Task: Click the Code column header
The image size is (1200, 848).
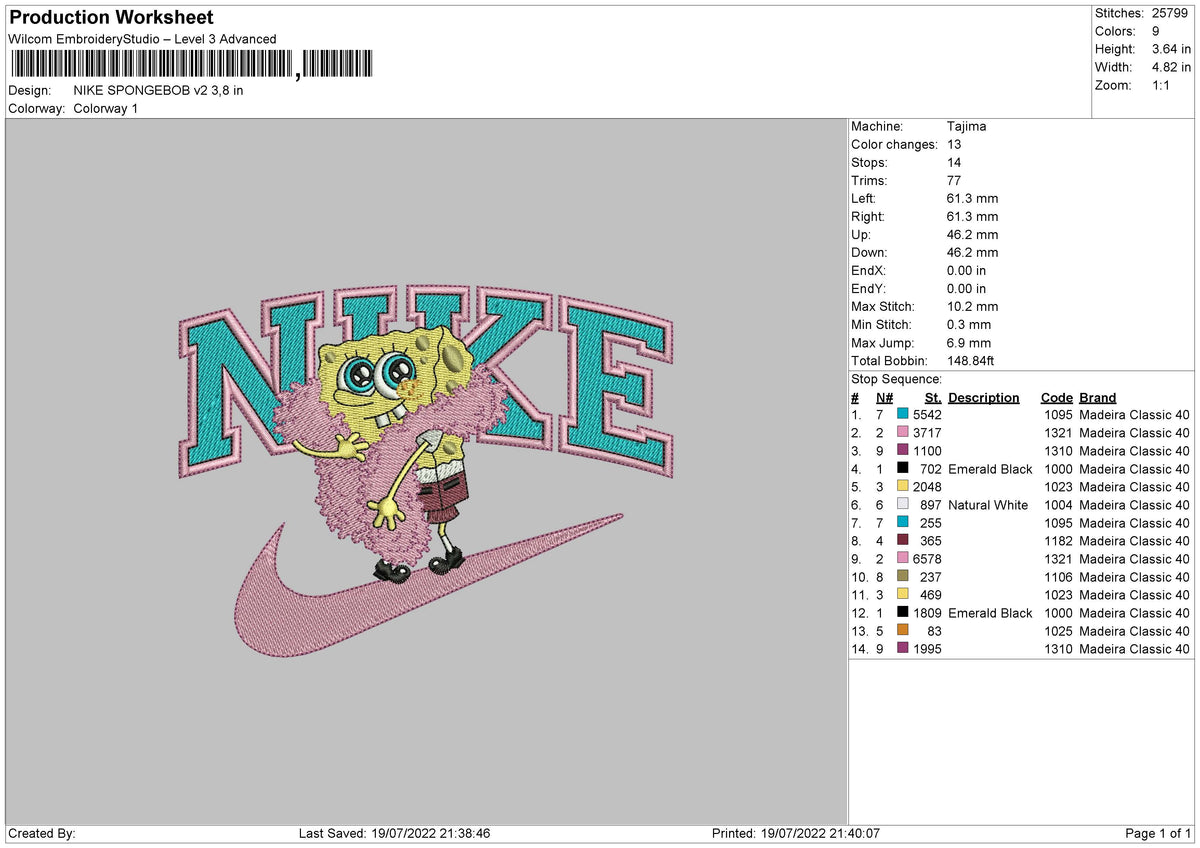Action: [1056, 397]
